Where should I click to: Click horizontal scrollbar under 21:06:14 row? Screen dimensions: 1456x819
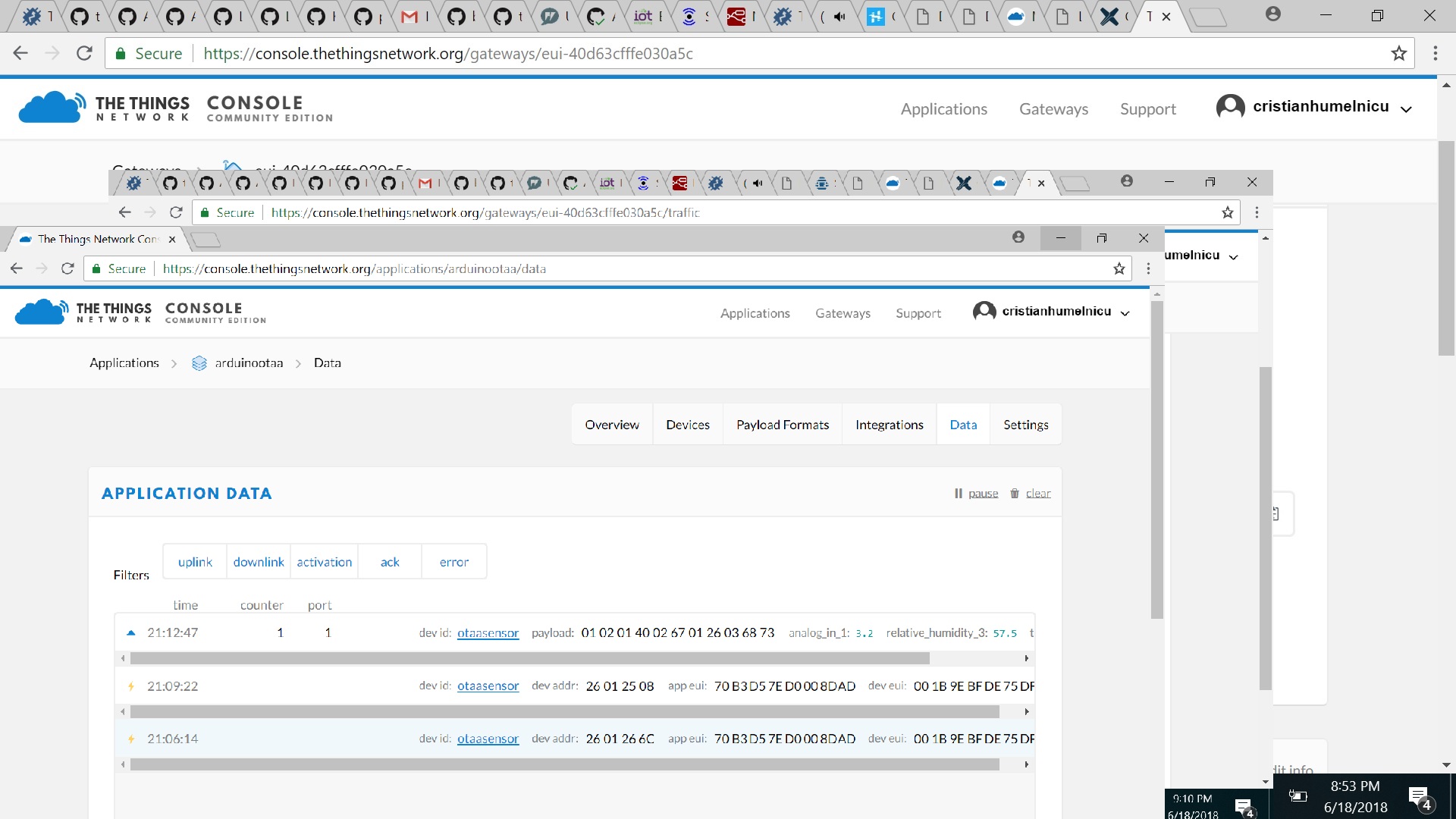pyautogui.click(x=564, y=764)
